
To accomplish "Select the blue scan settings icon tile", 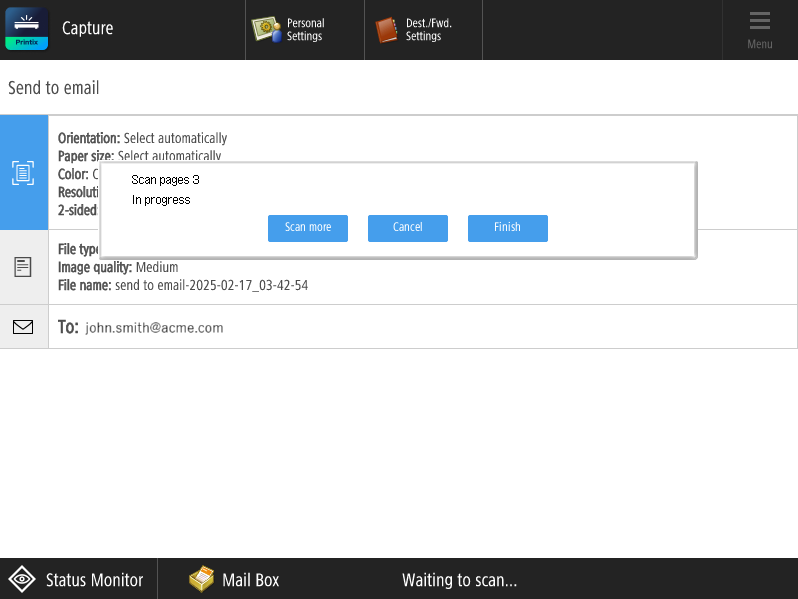I will click(x=23, y=172).
